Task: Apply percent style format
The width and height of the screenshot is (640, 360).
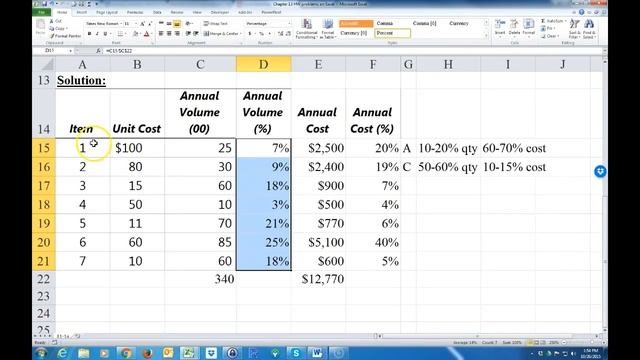Action: (262, 33)
